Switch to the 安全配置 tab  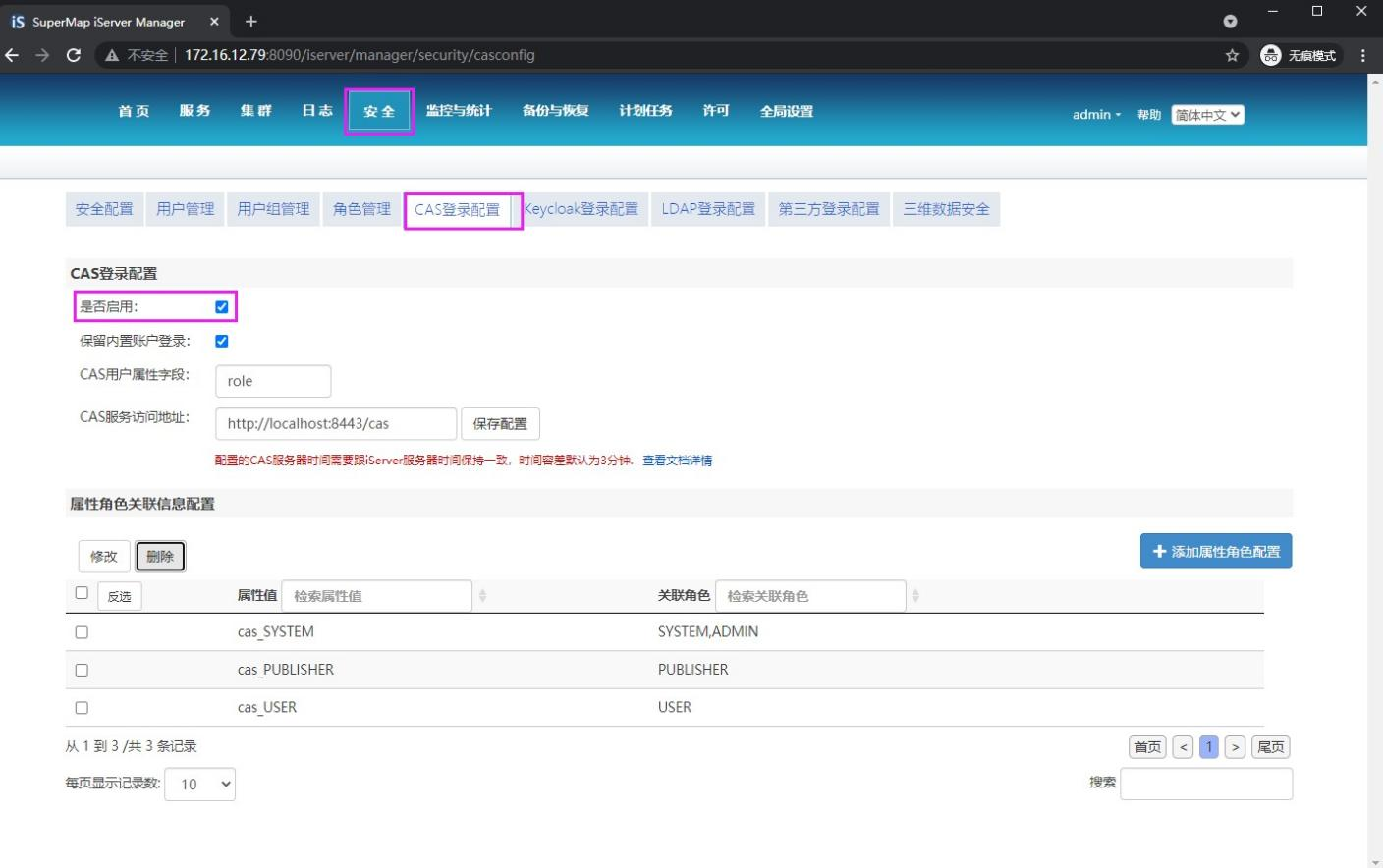coord(104,209)
